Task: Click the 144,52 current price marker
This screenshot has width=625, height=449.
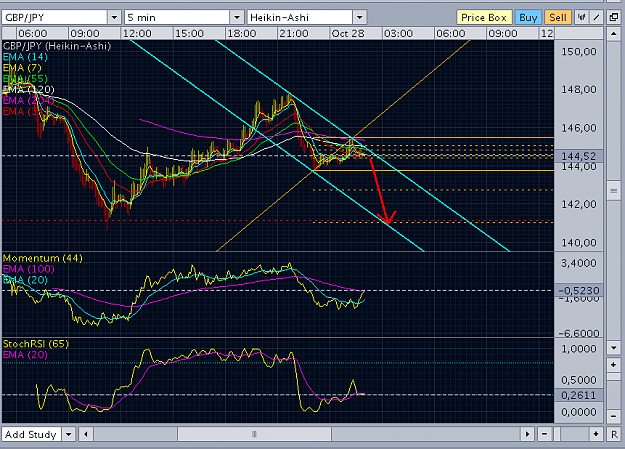Action: (x=579, y=156)
